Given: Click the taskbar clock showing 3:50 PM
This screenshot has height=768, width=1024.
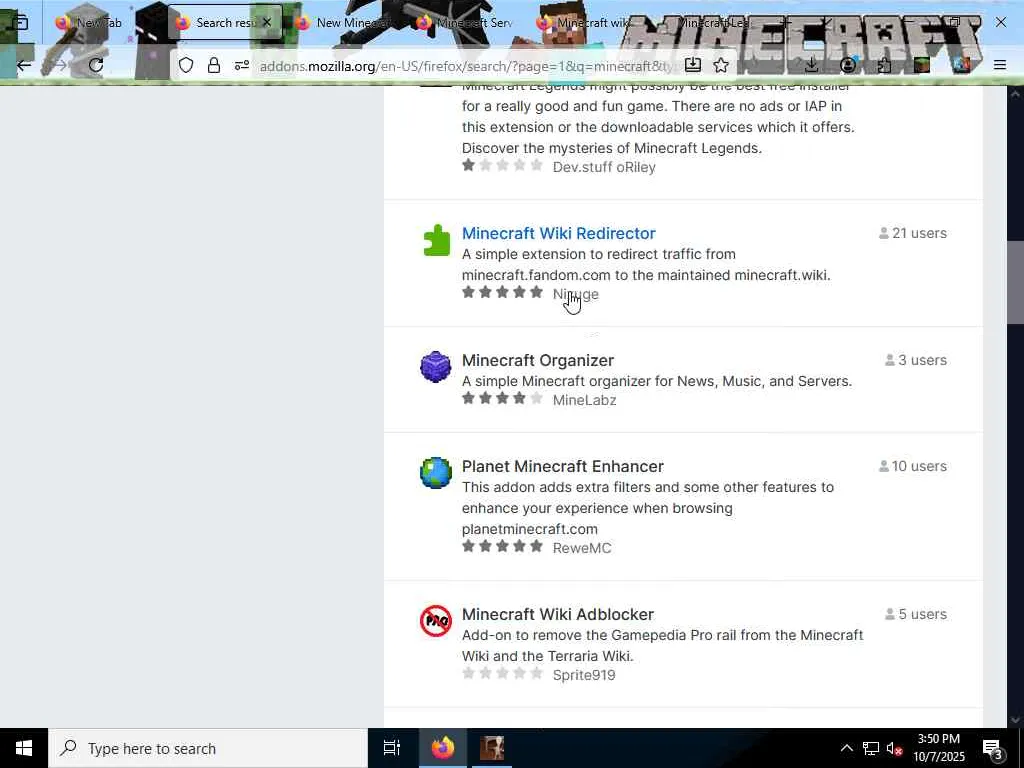Looking at the screenshot, I should (938, 748).
